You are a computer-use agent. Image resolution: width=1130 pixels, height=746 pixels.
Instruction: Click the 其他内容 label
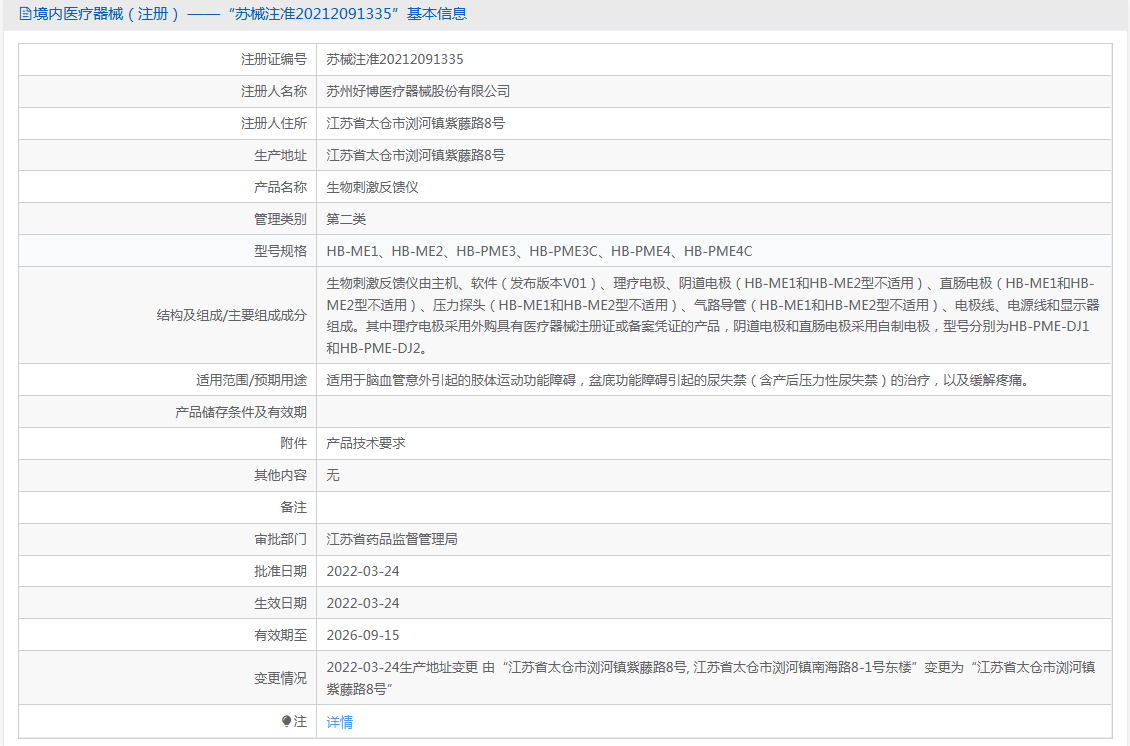280,475
